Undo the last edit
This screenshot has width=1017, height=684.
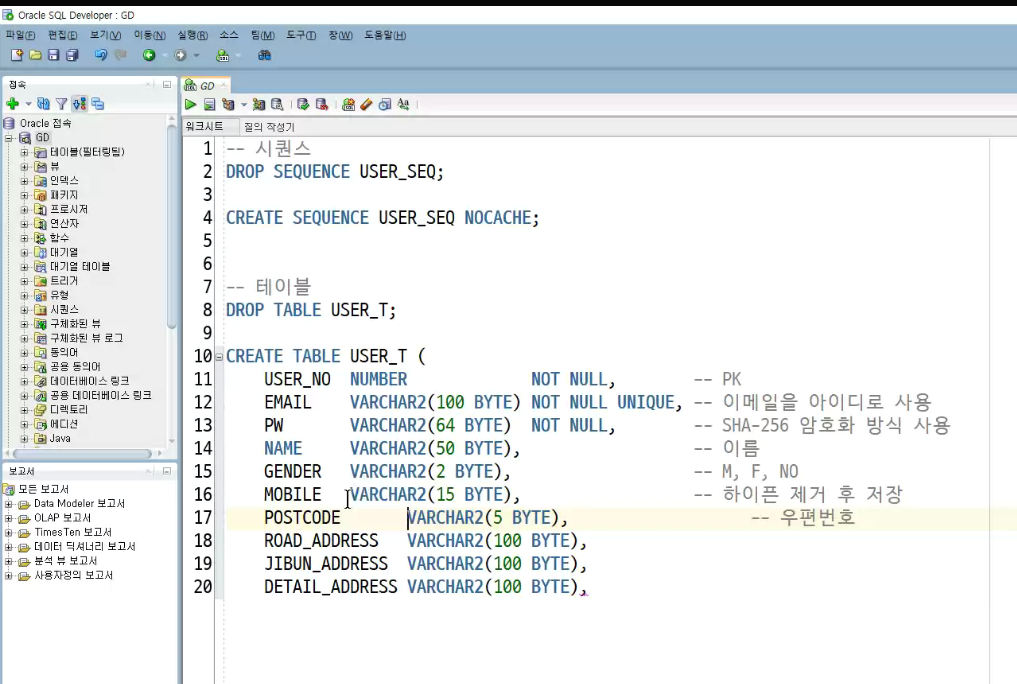point(101,55)
